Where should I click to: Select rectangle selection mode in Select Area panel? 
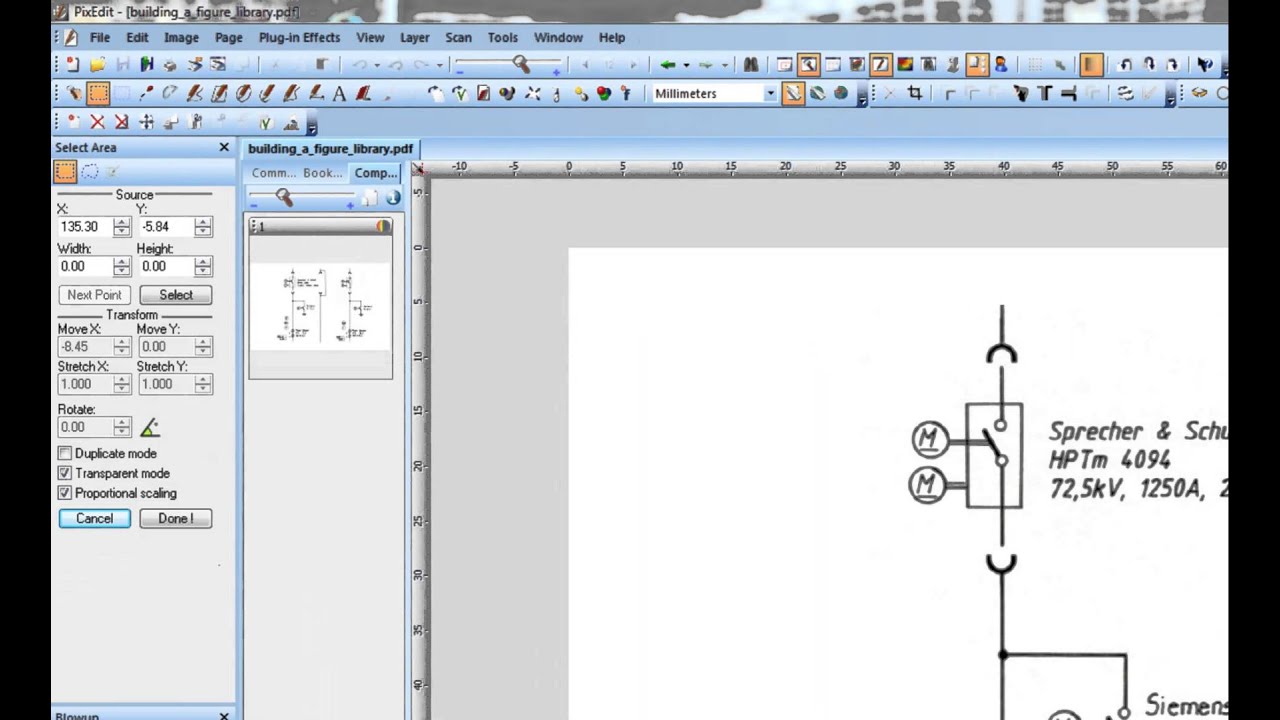(x=65, y=172)
